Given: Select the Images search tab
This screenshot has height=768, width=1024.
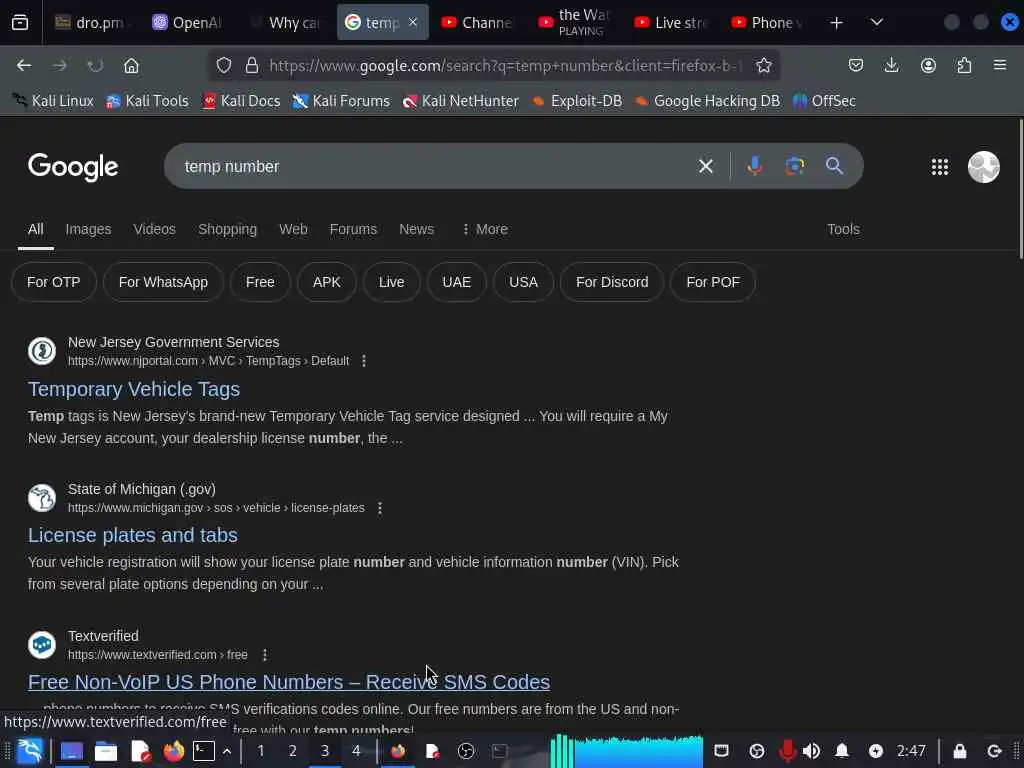Looking at the screenshot, I should pos(88,229).
